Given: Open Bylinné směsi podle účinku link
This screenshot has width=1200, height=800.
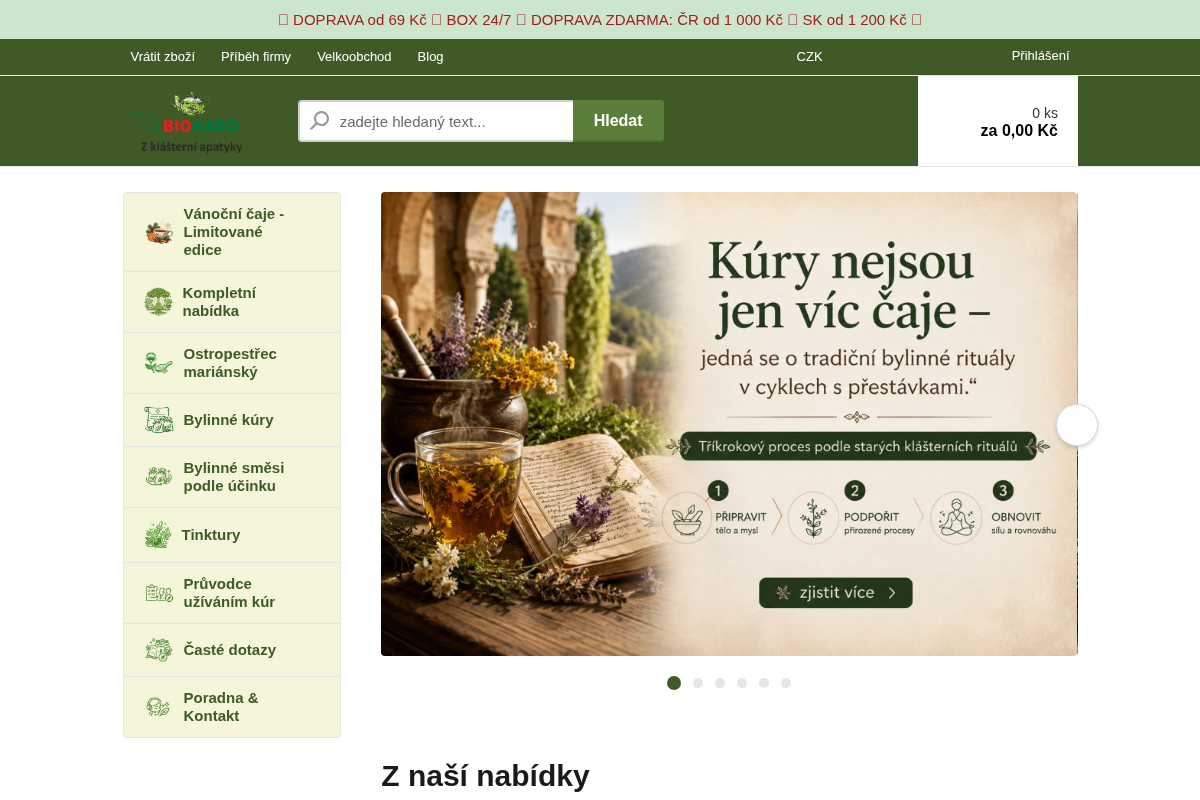Looking at the screenshot, I should 234,477.
